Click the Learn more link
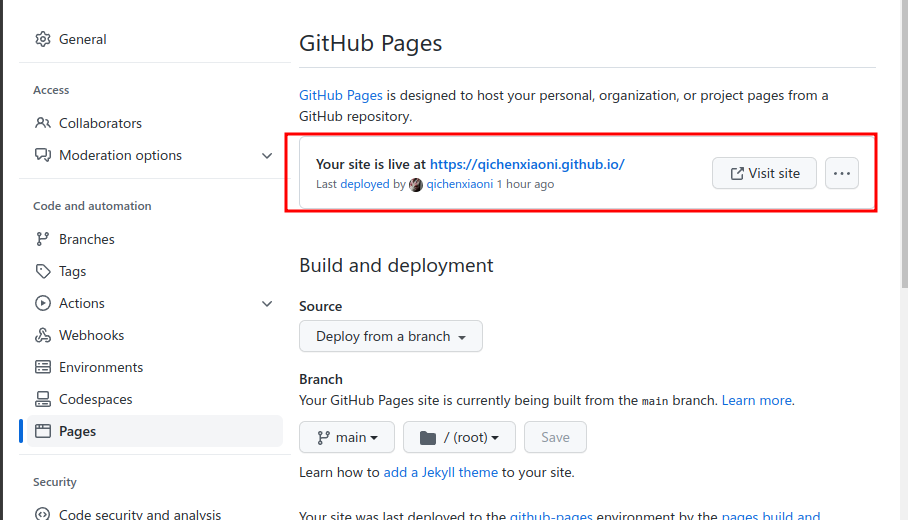Image resolution: width=908 pixels, height=520 pixels. tap(756, 400)
